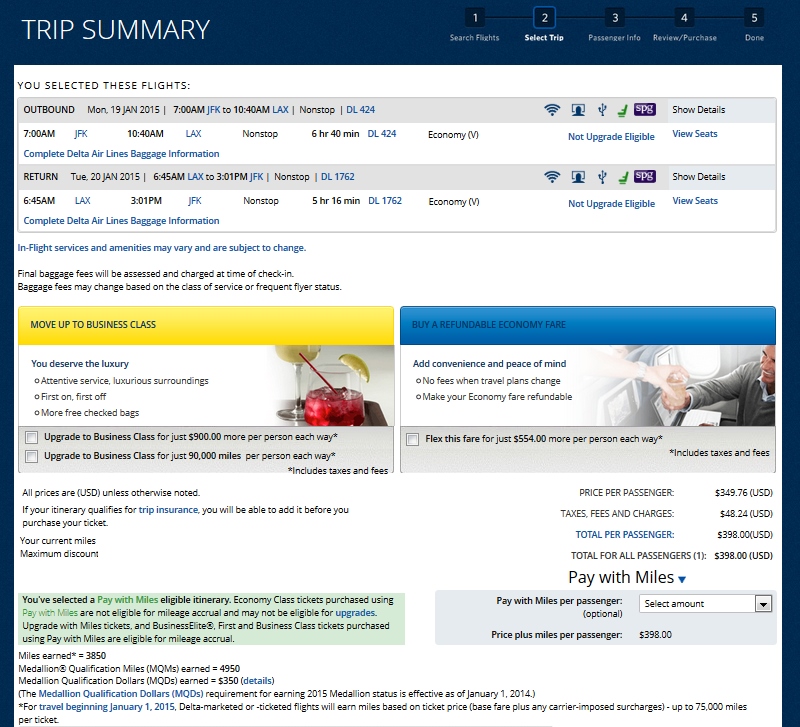Enable Flex this fare for $554.00
This screenshot has width=800, height=727.
coord(413,439)
